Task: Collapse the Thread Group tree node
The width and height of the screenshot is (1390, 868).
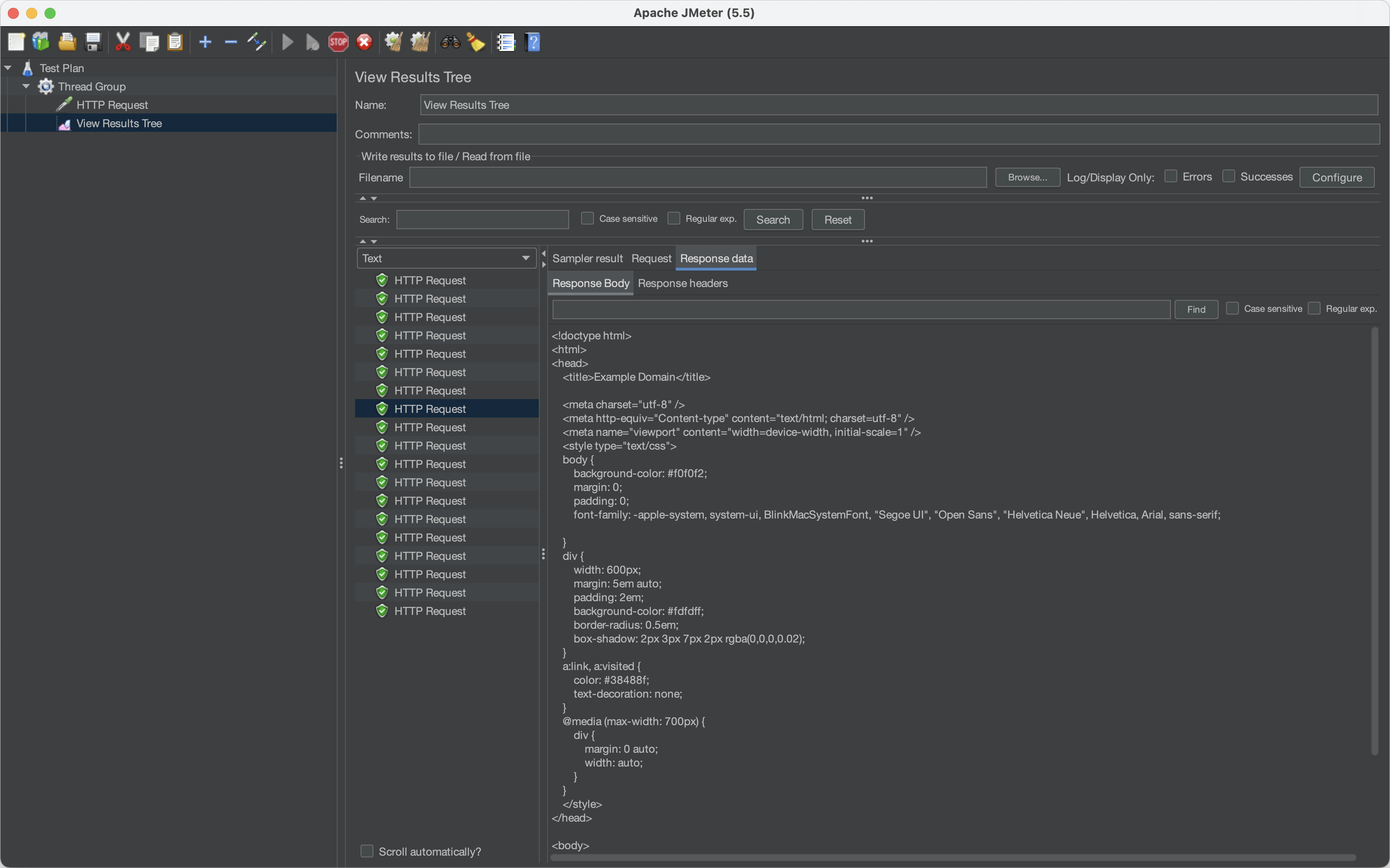Action: [26, 86]
